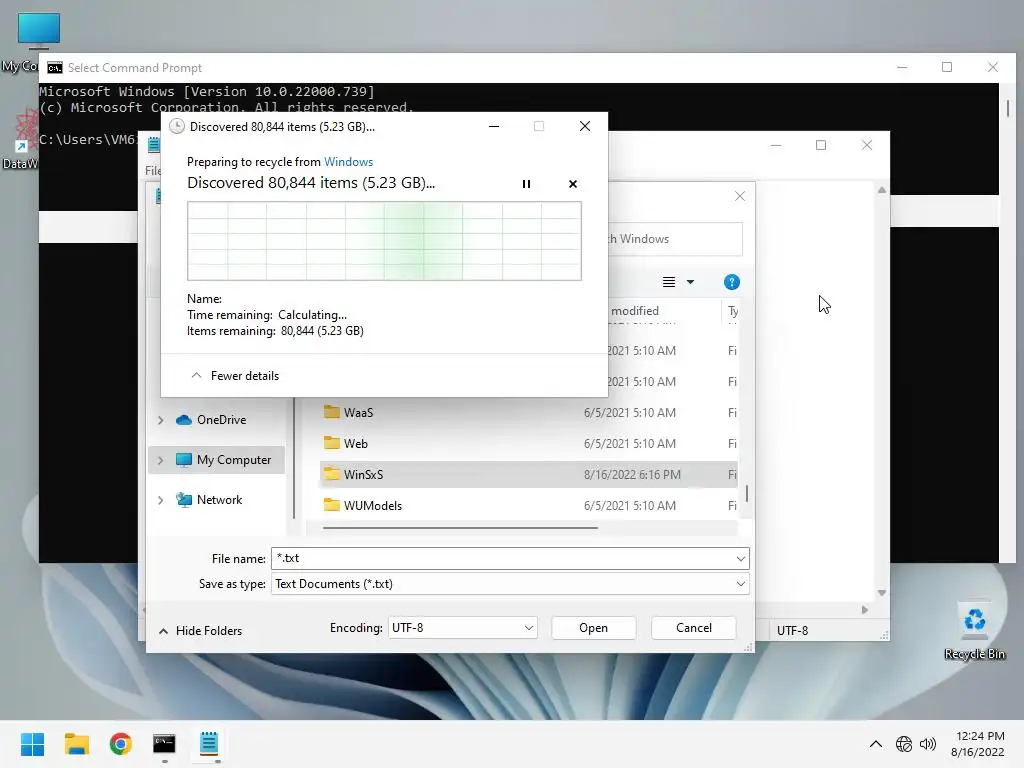This screenshot has height=768, width=1024.
Task: Click the Cancel button
Action: coord(694,628)
